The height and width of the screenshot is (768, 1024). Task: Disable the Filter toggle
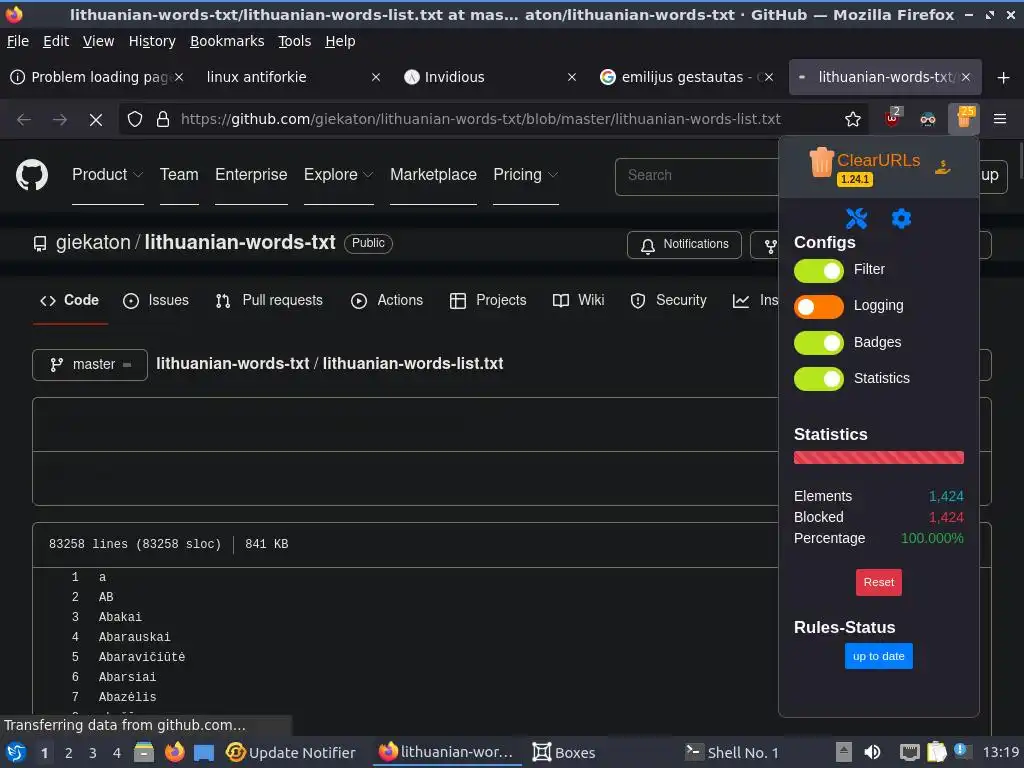point(818,270)
